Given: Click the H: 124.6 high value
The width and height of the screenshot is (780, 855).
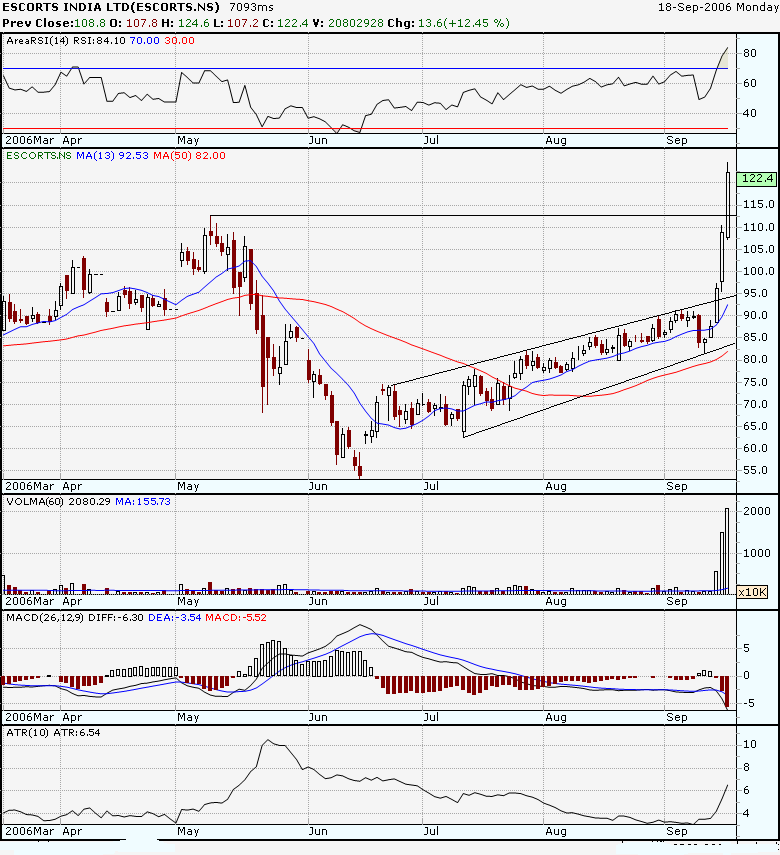Looking at the screenshot, I should (x=185, y=23).
